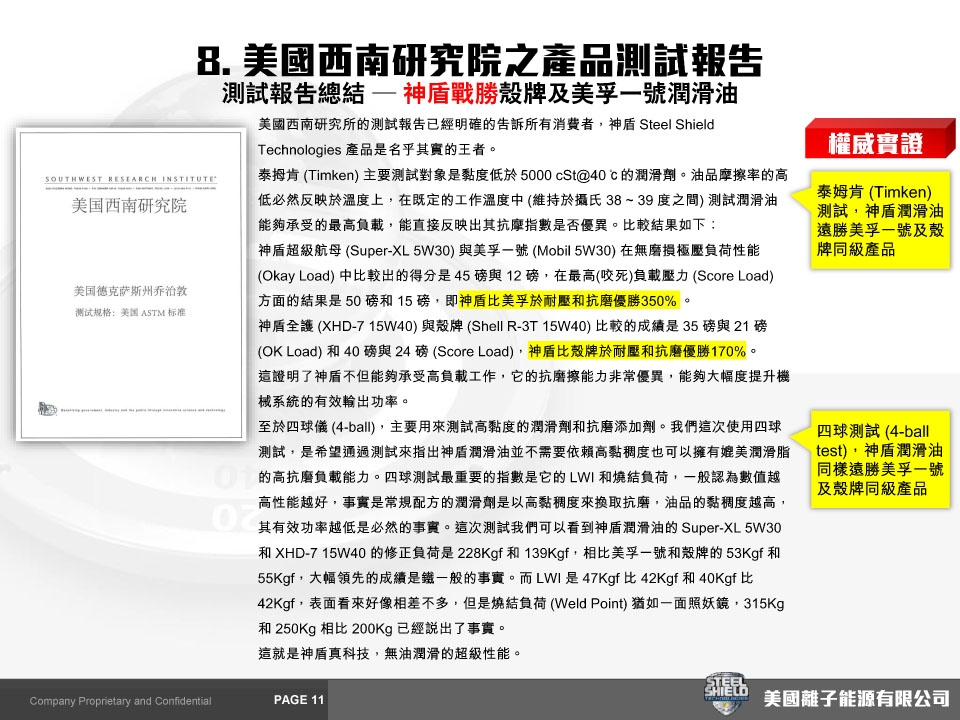Image resolution: width=960 pixels, height=720 pixels.
Task: Click SOUTHWEST RESEARCH INSTITUTE heading on the report cover
Action: [131, 179]
